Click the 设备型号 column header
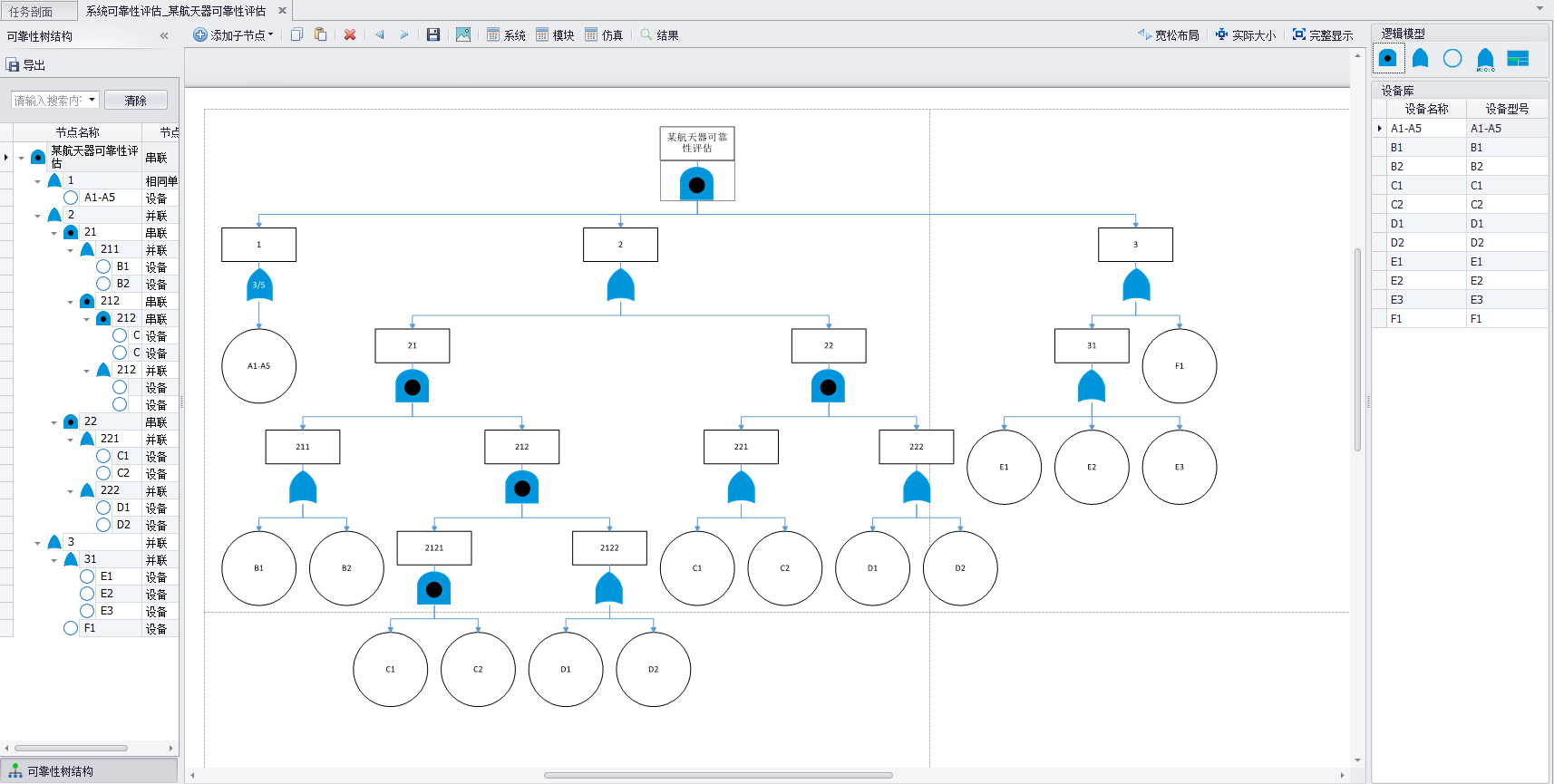The height and width of the screenshot is (784, 1554). click(x=1507, y=109)
